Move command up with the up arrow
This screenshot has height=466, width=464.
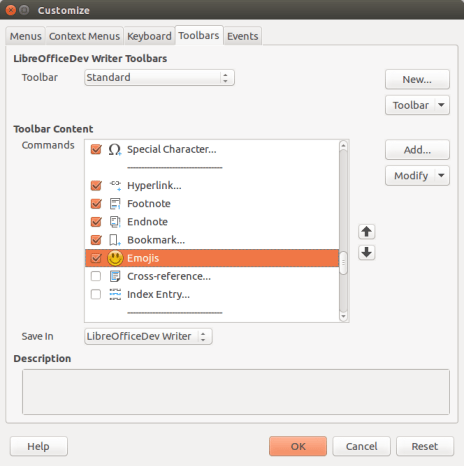point(367,232)
